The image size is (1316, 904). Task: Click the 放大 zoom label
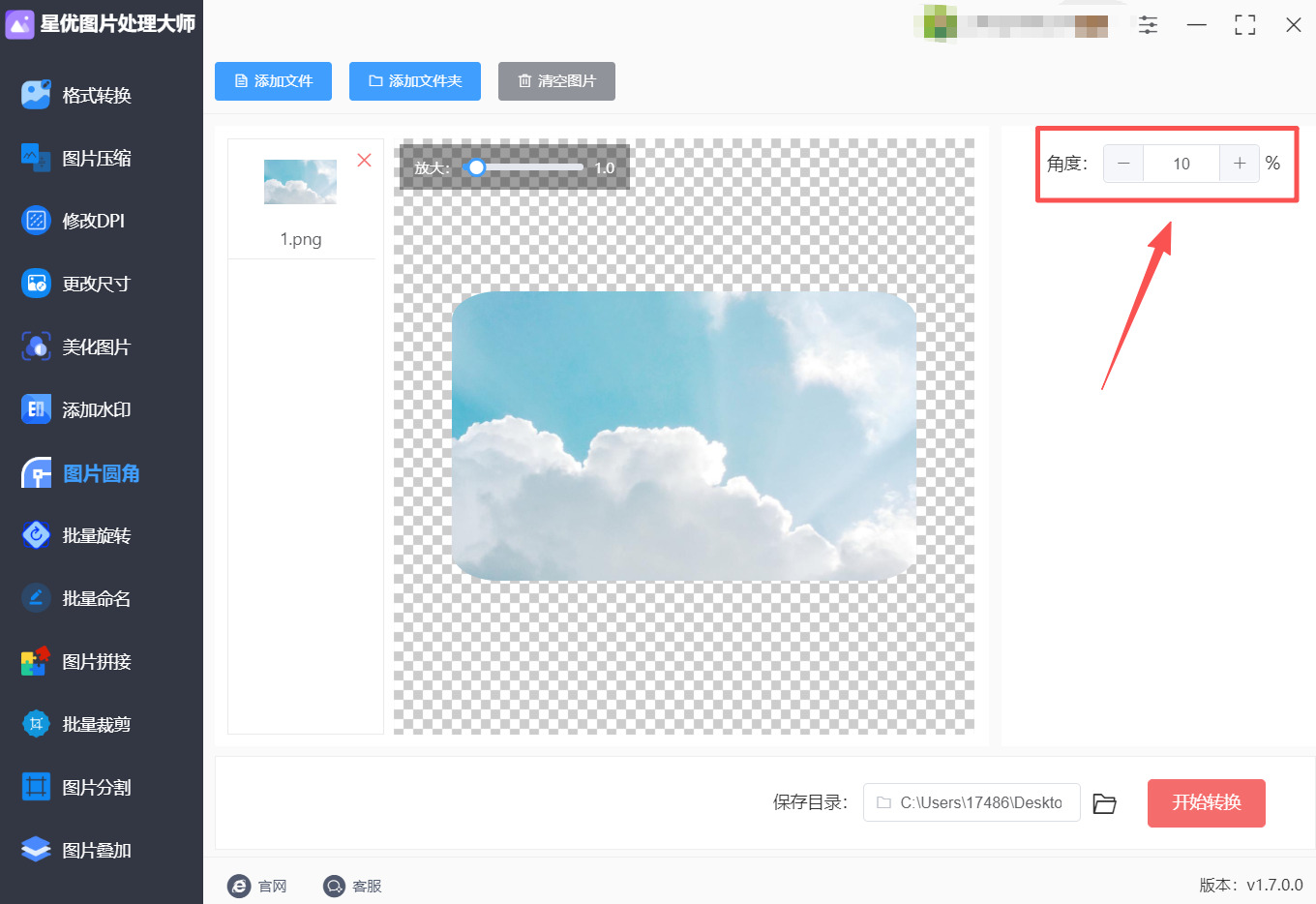(432, 168)
